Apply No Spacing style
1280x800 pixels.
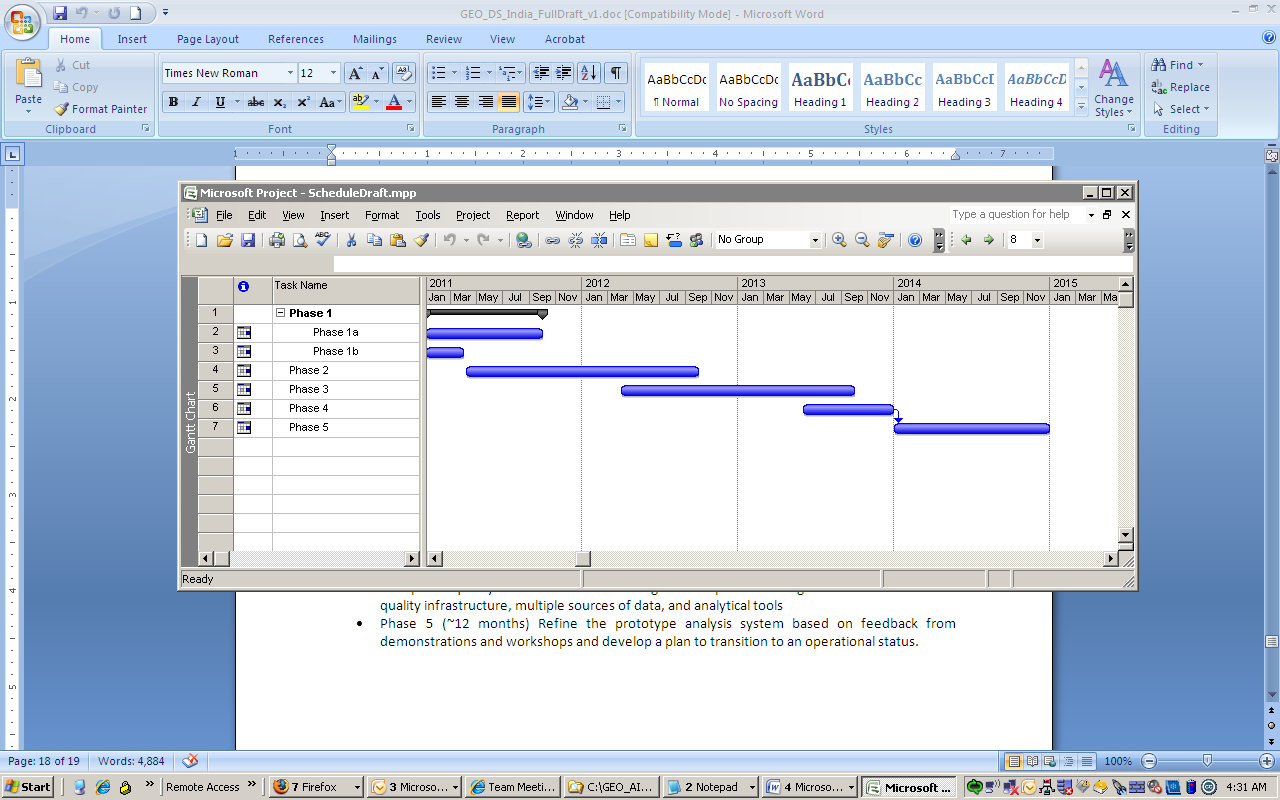(749, 88)
